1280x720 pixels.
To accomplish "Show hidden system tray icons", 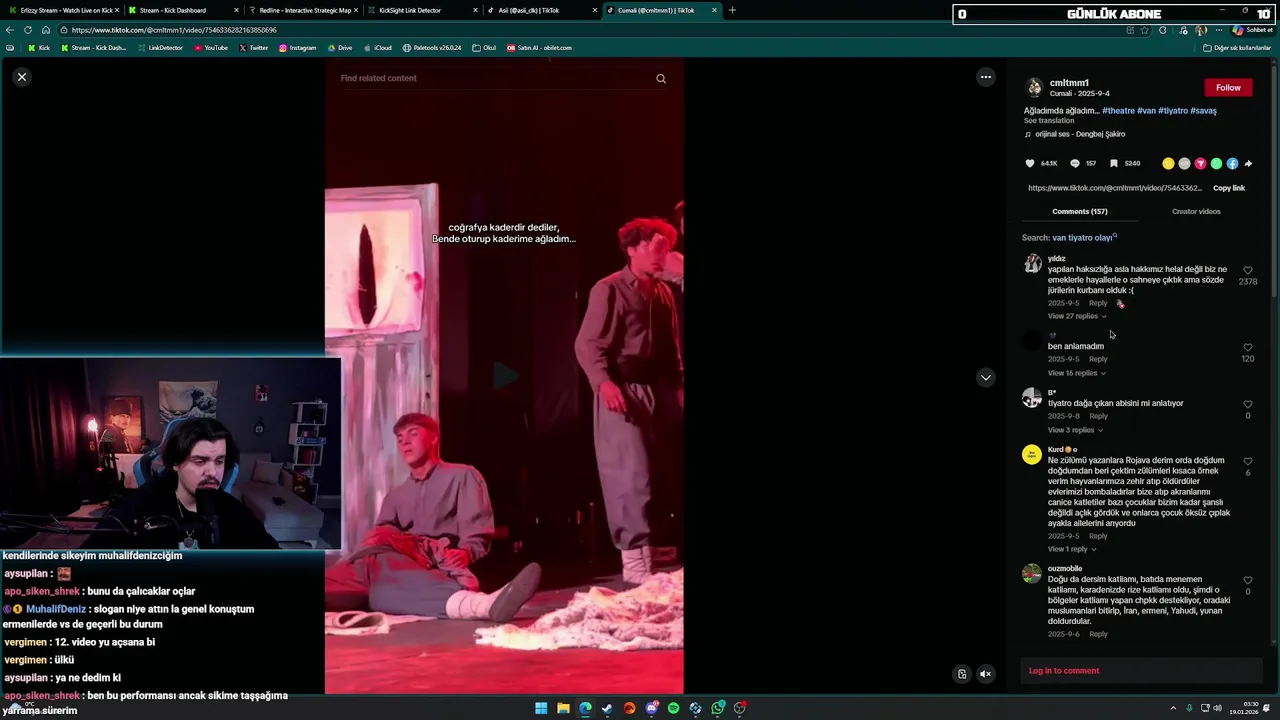I will point(1173,708).
